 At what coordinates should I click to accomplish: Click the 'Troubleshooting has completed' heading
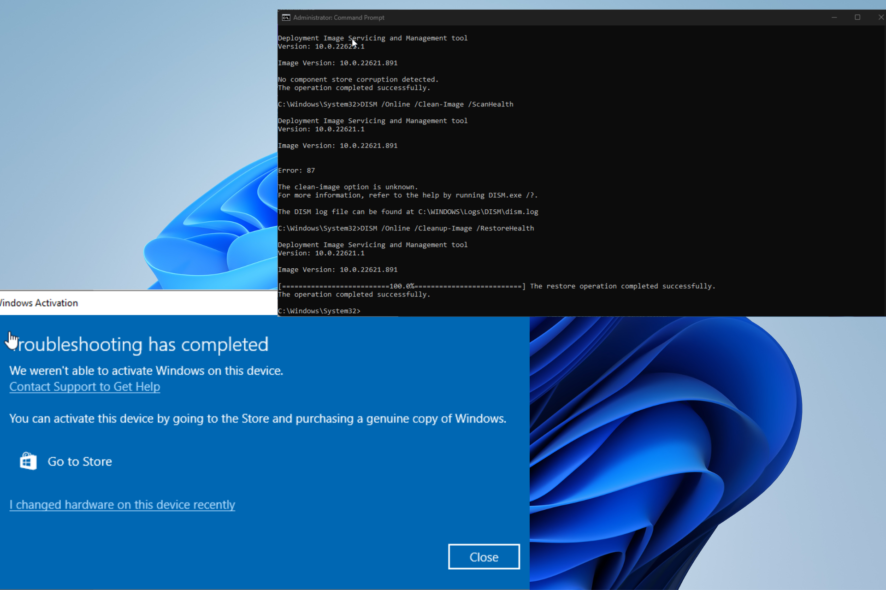click(x=140, y=344)
